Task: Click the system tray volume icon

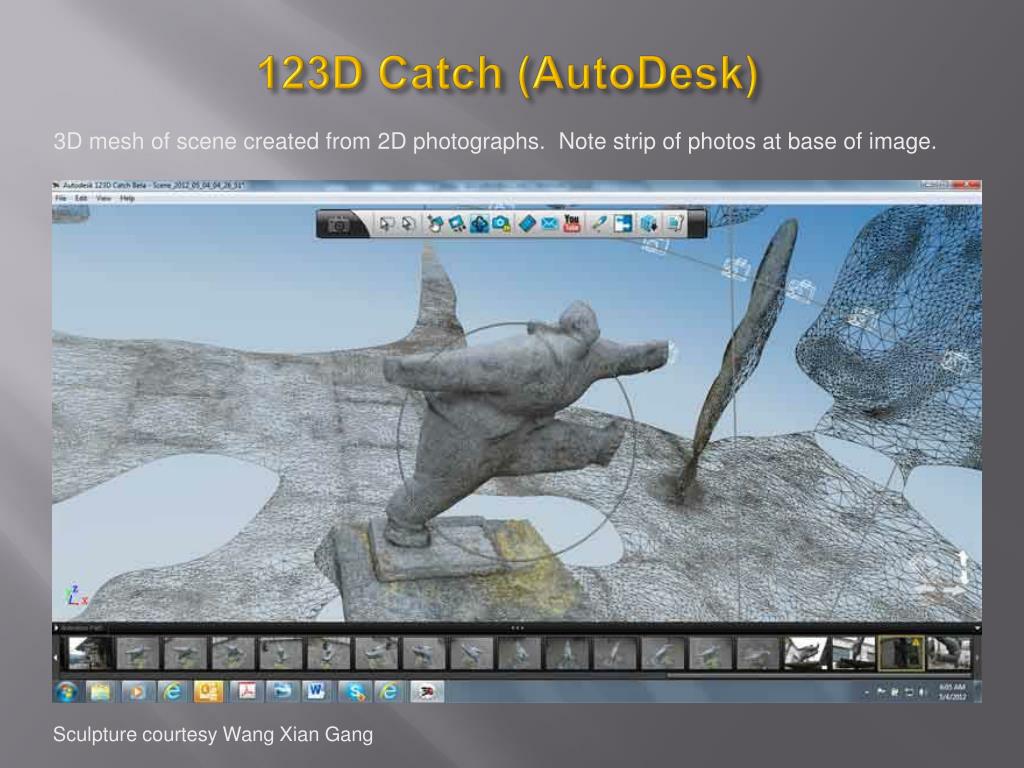Action: click(x=923, y=692)
